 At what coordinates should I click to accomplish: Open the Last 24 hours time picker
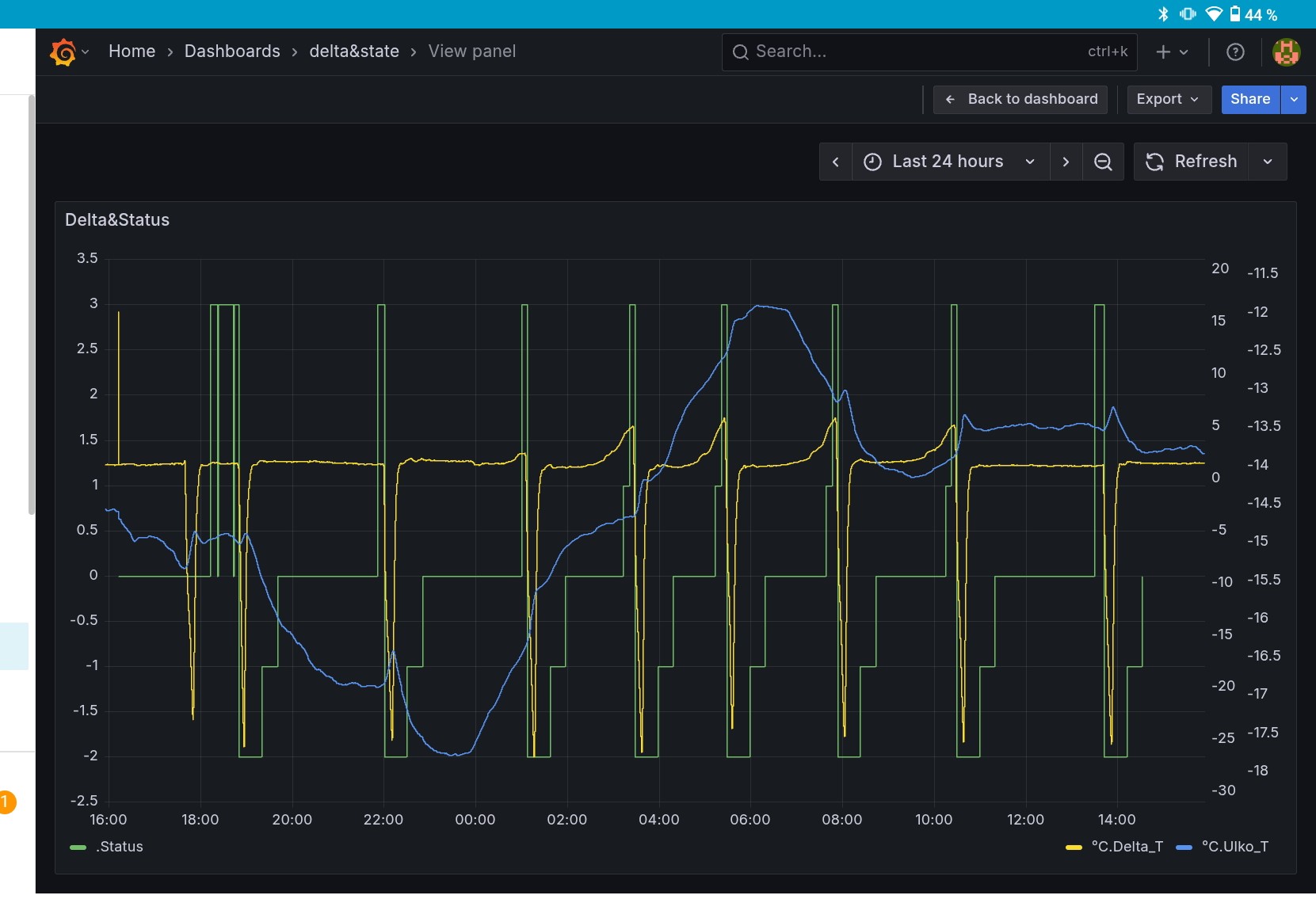coord(949,162)
